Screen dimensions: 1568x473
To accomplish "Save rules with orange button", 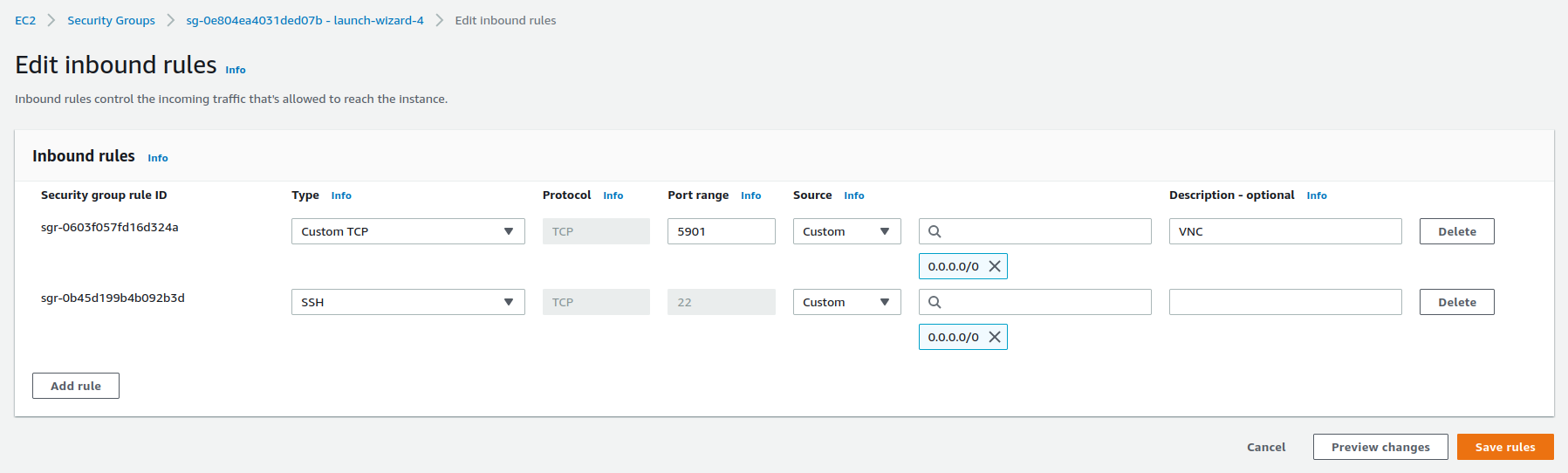I will click(1504, 447).
